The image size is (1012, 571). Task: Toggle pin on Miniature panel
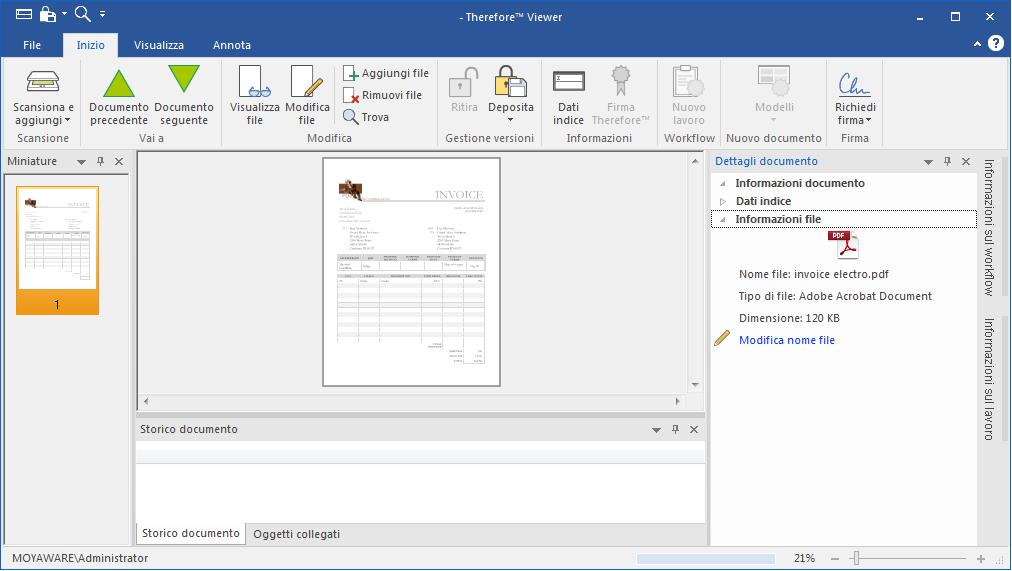[100, 162]
